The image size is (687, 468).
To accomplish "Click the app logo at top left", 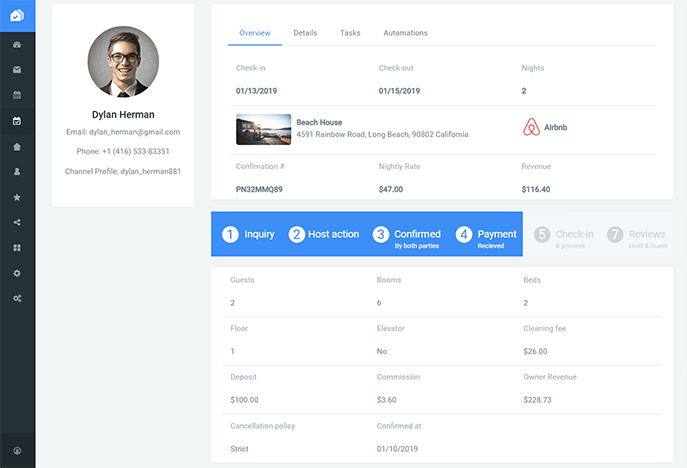I will pos(17,15).
